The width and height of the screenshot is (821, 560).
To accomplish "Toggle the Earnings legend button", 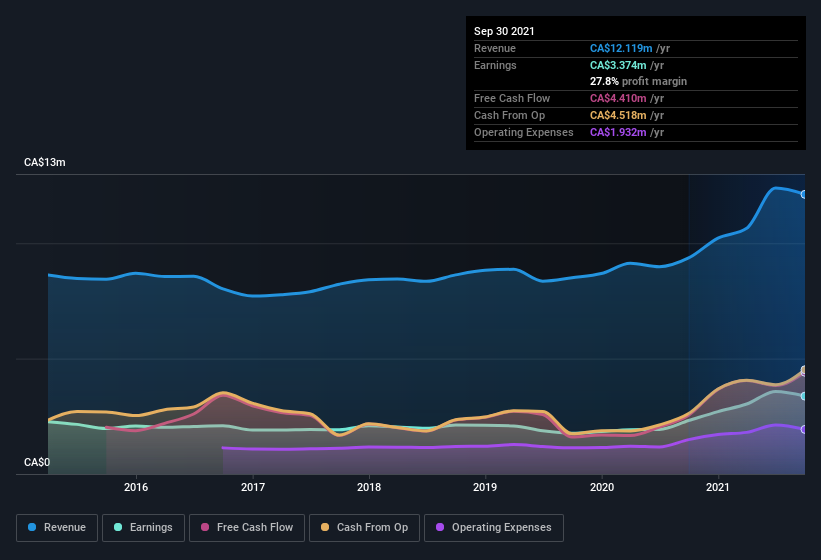I will 143,528.
